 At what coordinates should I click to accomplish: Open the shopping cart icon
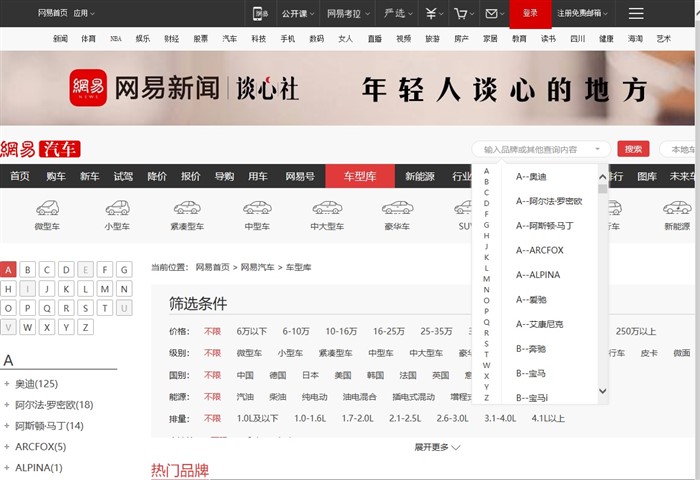coord(460,13)
